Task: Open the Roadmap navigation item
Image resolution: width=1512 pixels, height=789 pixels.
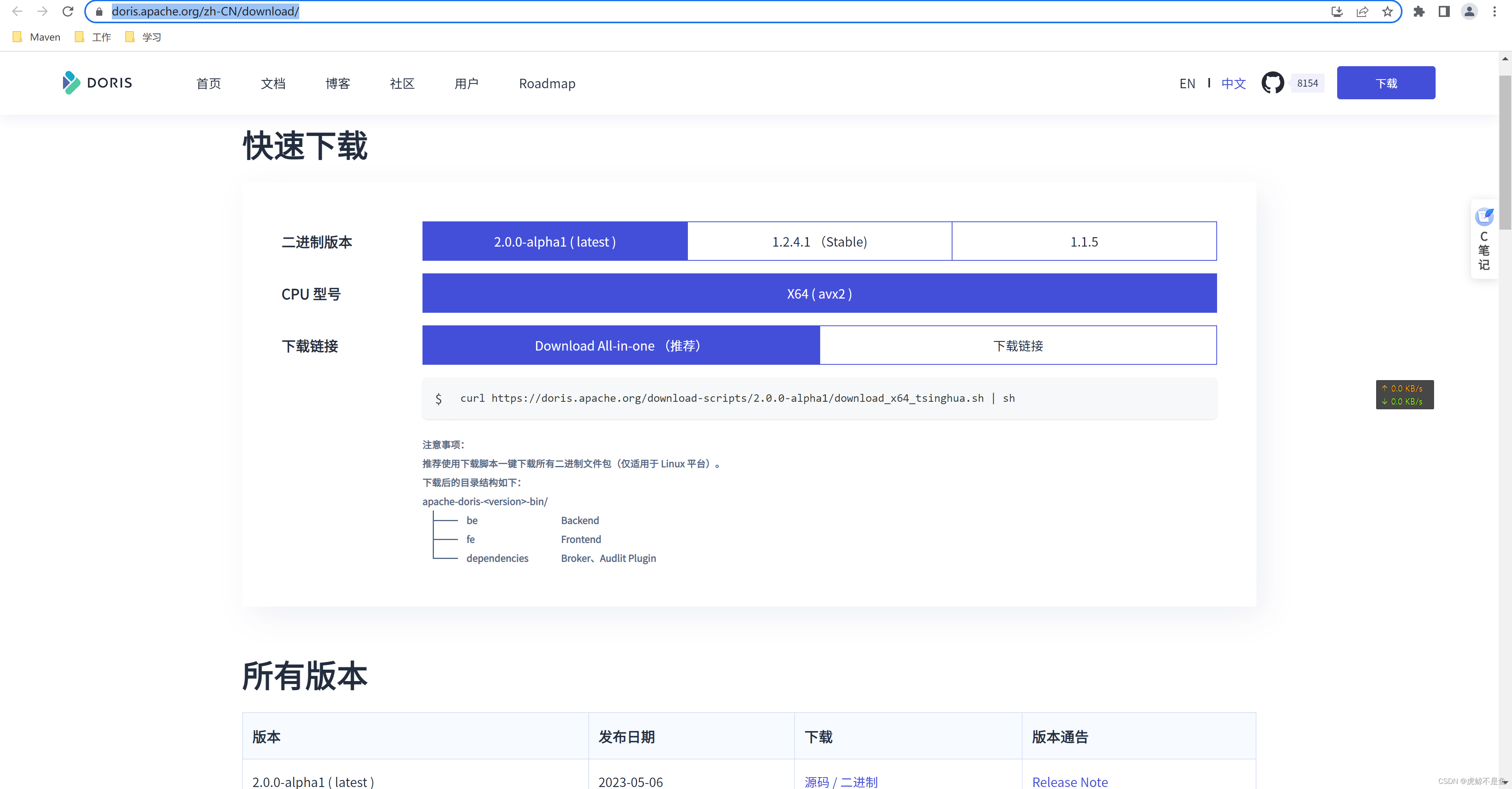Action: pos(547,84)
